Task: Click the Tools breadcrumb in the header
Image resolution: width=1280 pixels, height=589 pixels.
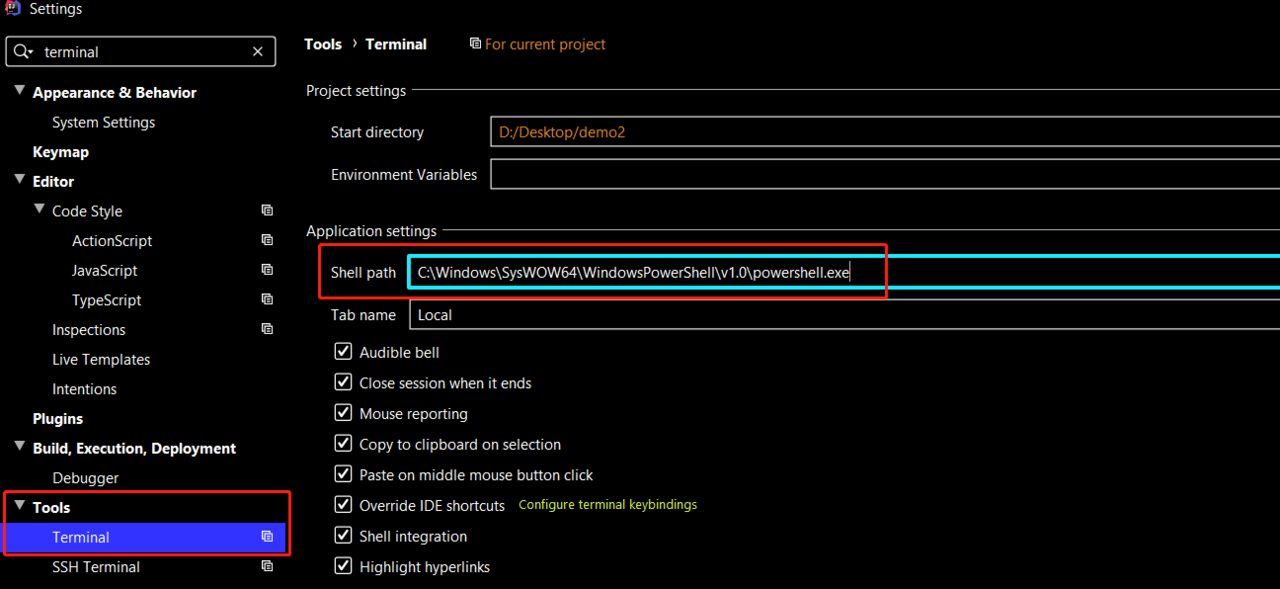Action: tap(323, 44)
